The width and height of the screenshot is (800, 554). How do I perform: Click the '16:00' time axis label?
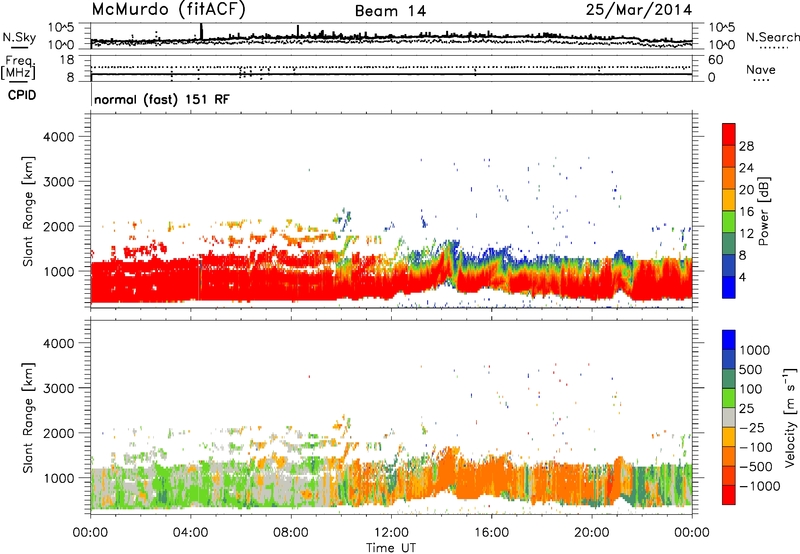tap(491, 533)
